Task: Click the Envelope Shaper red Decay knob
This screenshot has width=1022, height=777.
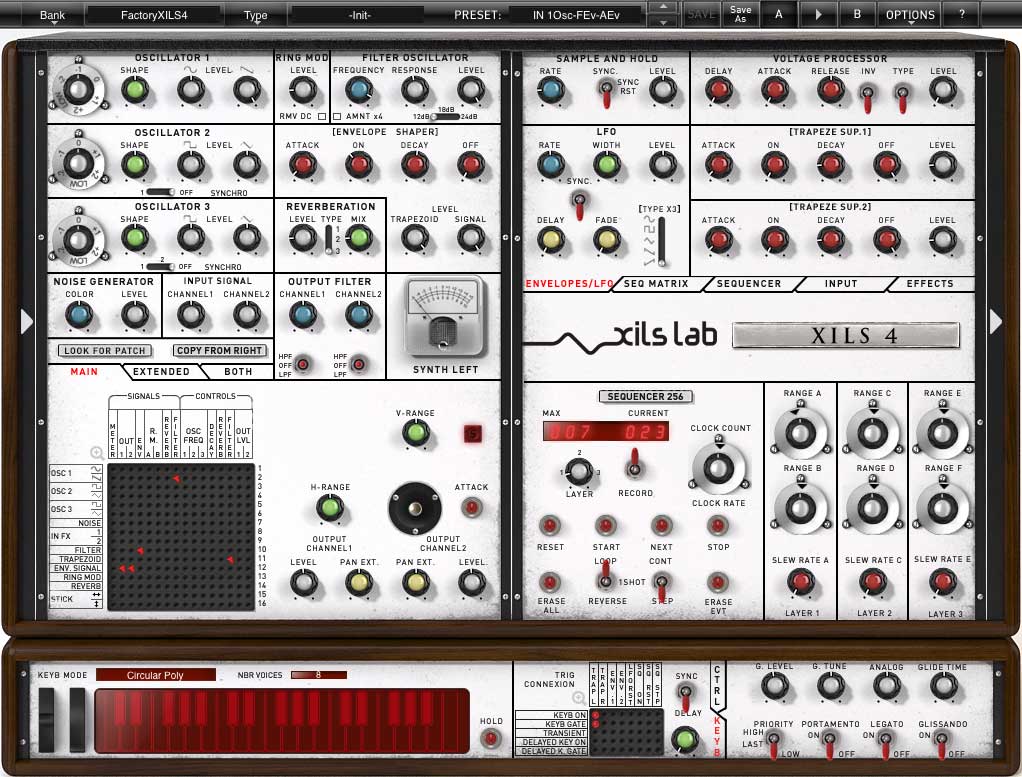Action: click(x=414, y=165)
